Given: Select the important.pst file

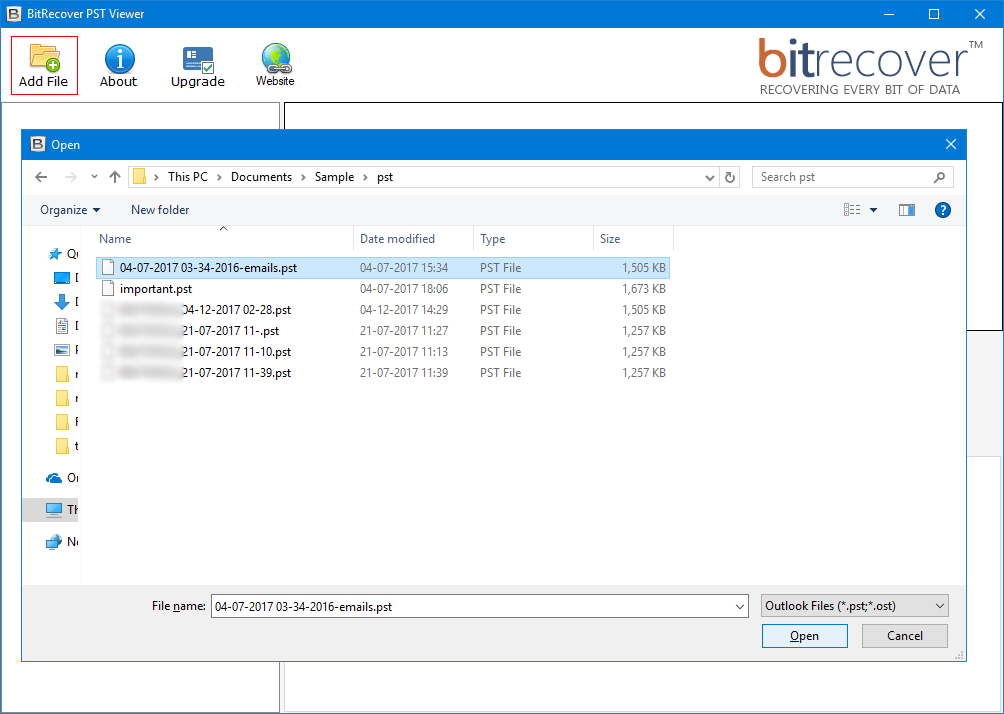Looking at the screenshot, I should [x=383, y=289].
